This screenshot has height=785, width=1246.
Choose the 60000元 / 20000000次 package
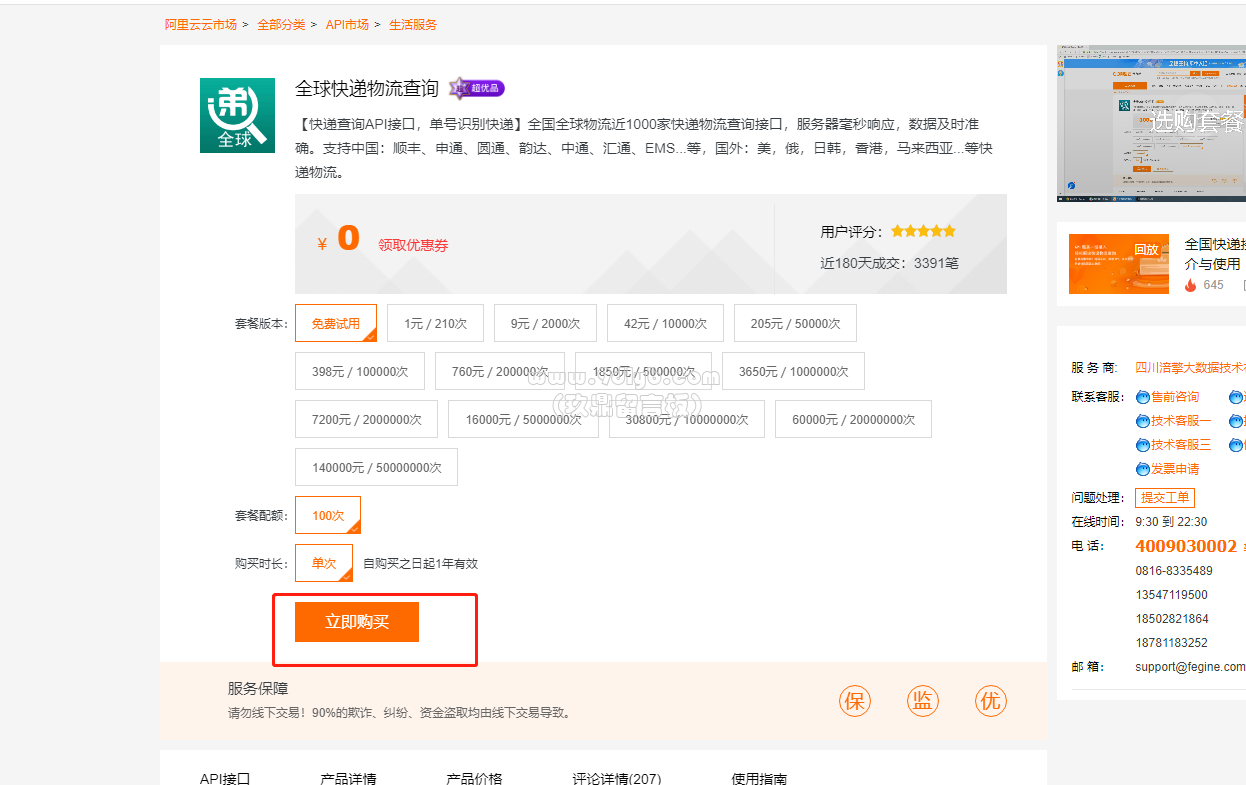(853, 419)
